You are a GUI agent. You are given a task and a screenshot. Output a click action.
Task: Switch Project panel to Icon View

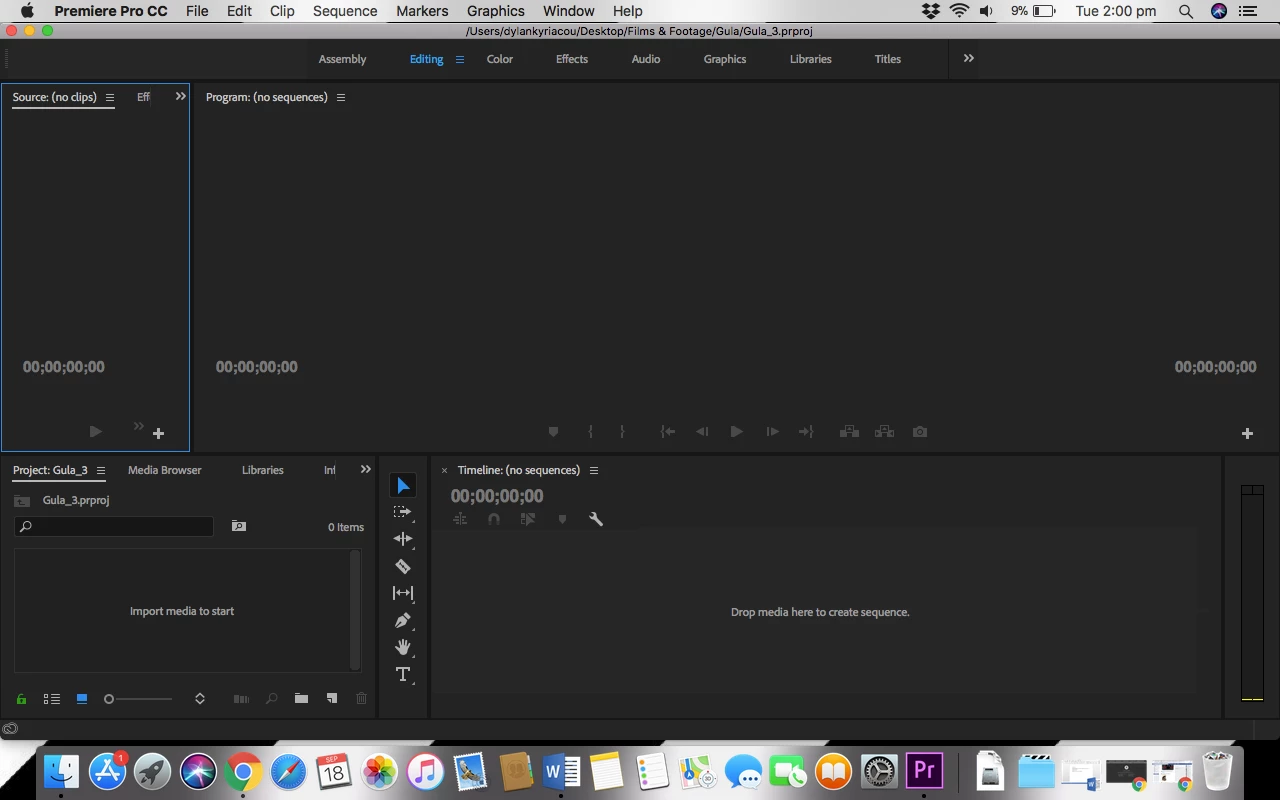click(x=82, y=699)
